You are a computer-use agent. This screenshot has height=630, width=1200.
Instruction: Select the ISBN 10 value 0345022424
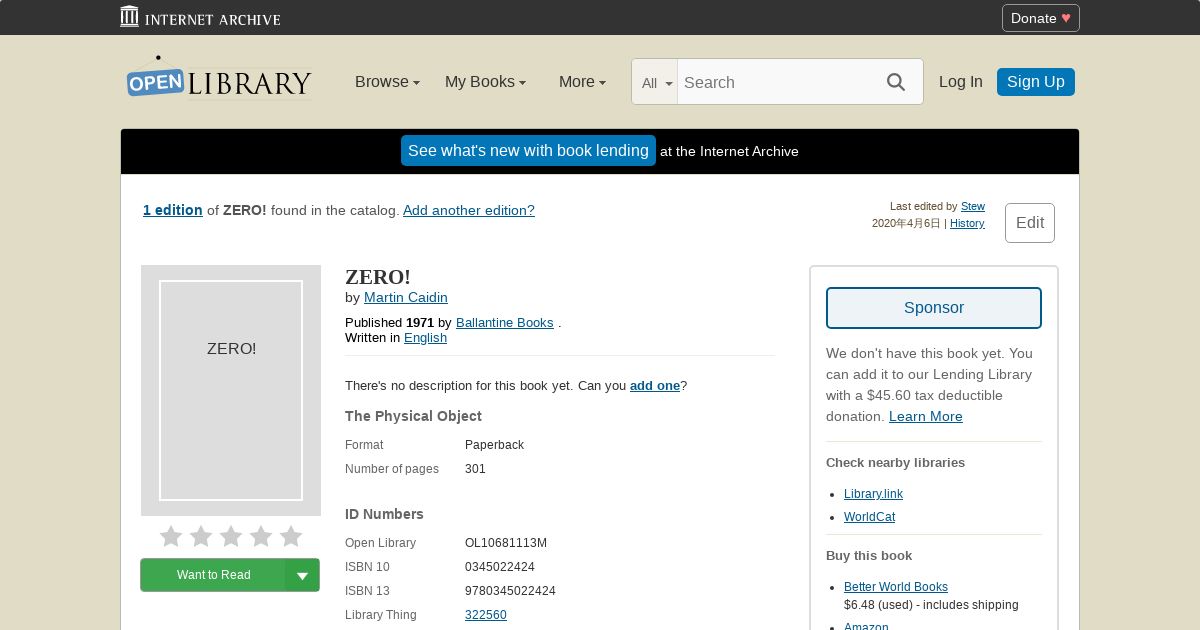(x=500, y=567)
